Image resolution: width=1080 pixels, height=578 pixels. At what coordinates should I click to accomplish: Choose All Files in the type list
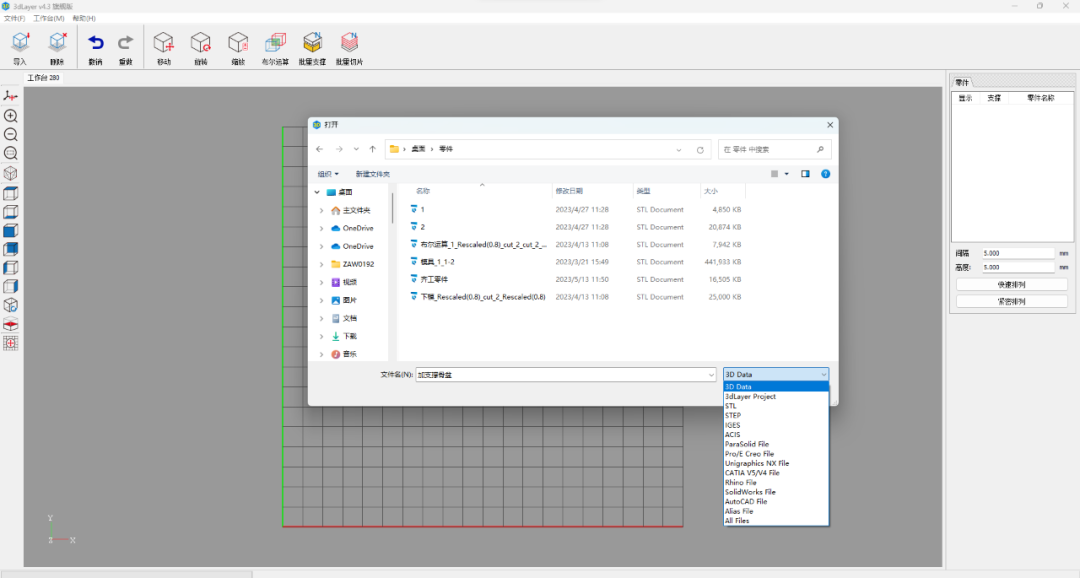pos(776,521)
